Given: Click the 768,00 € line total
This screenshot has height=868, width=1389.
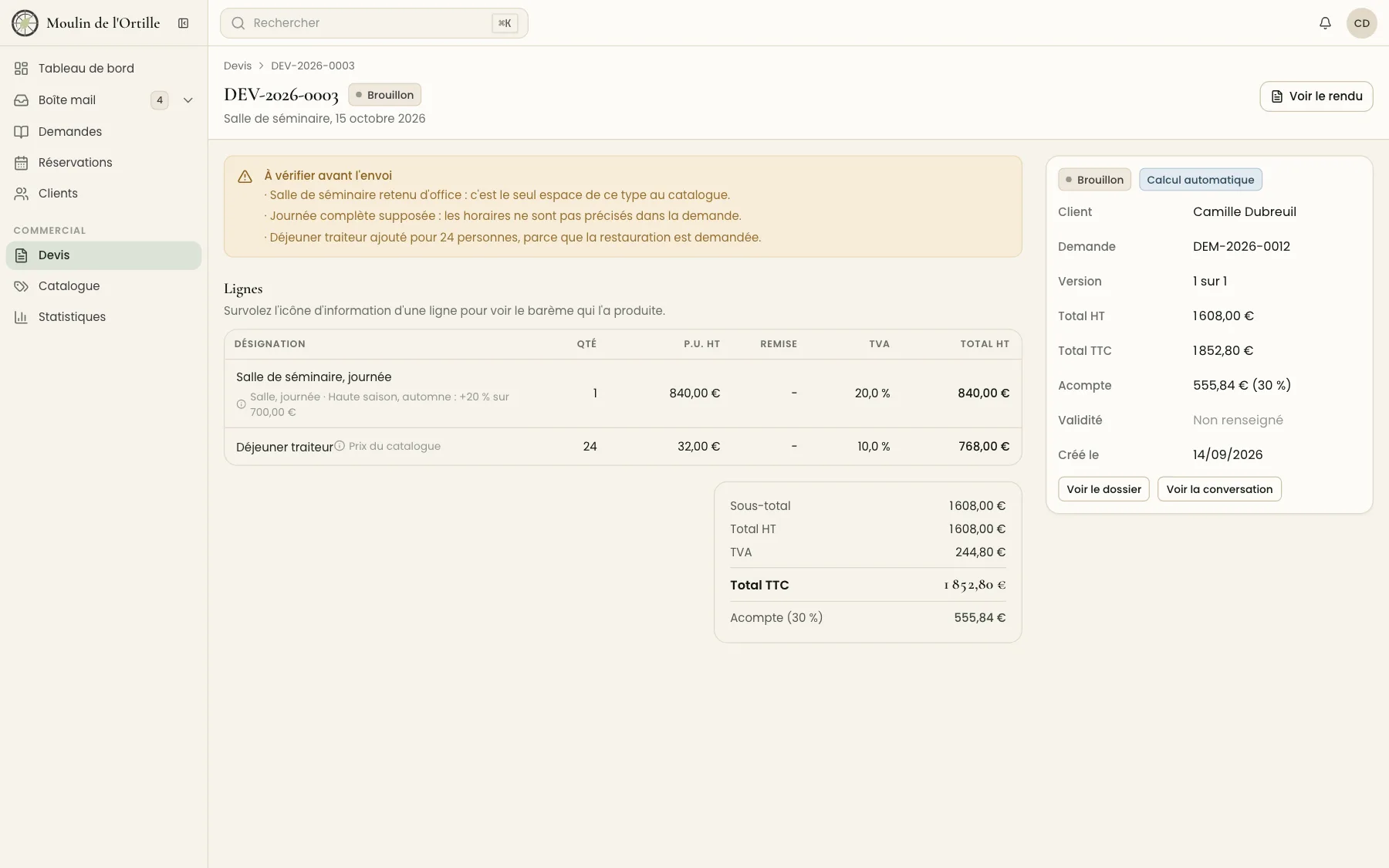Looking at the screenshot, I should point(984,447).
